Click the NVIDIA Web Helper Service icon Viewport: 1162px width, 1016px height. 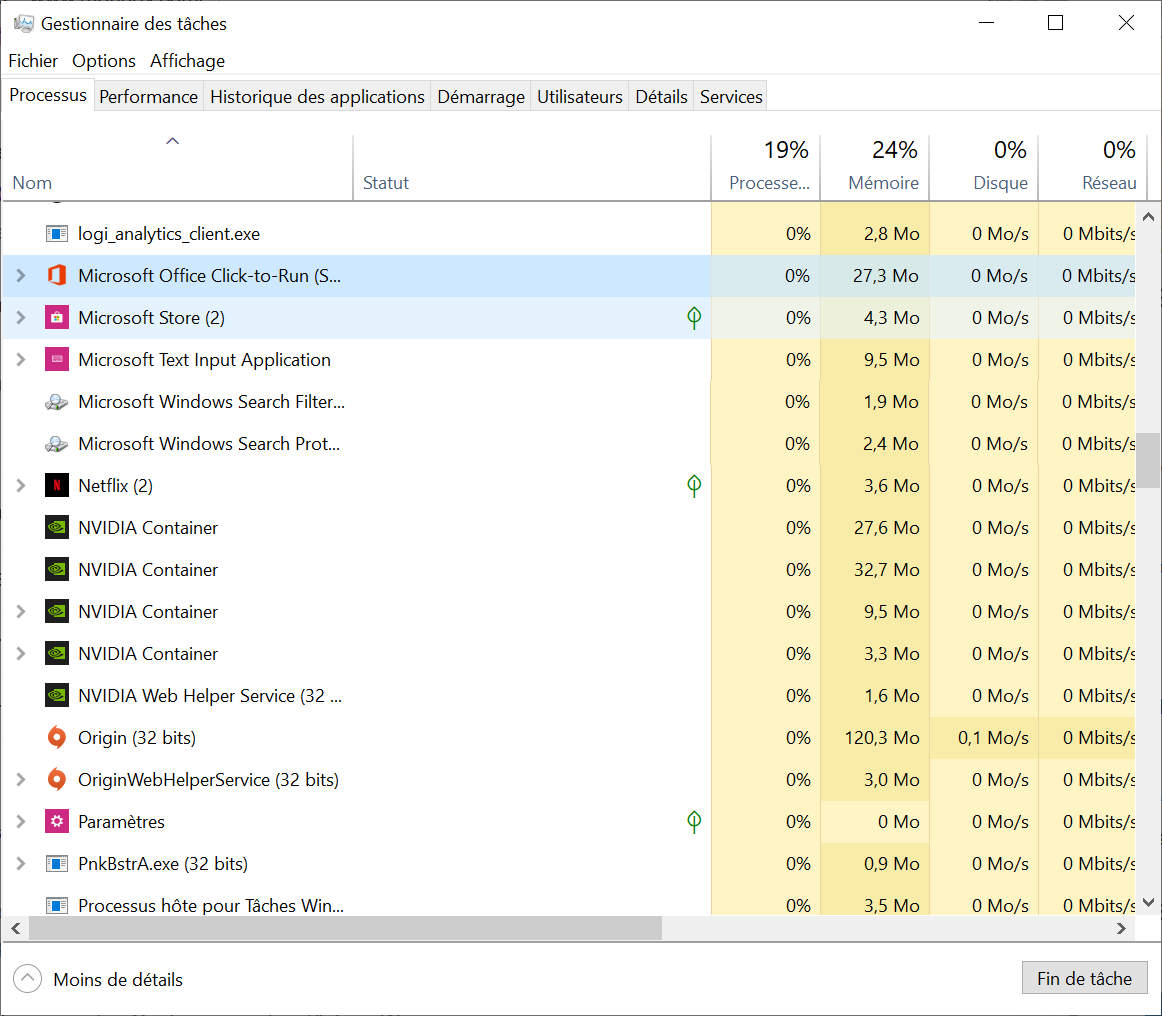pyautogui.click(x=56, y=696)
